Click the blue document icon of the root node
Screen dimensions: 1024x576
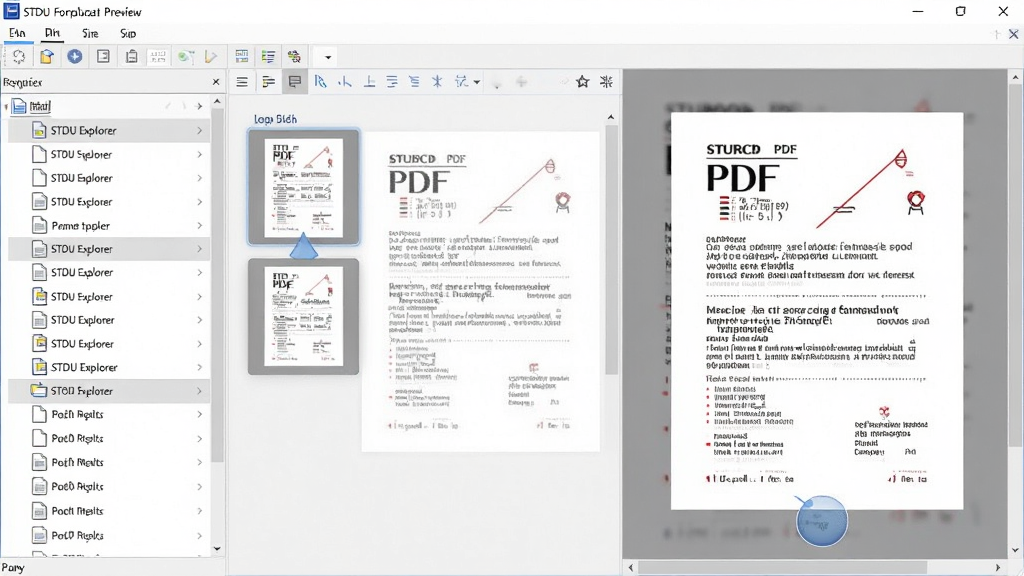tap(19, 106)
